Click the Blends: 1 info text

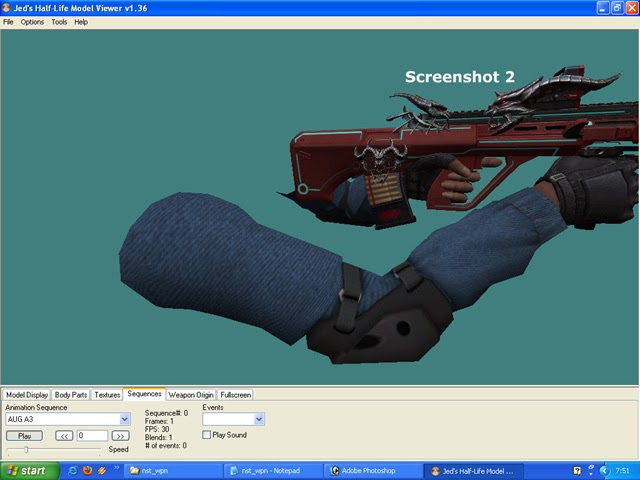159,438
